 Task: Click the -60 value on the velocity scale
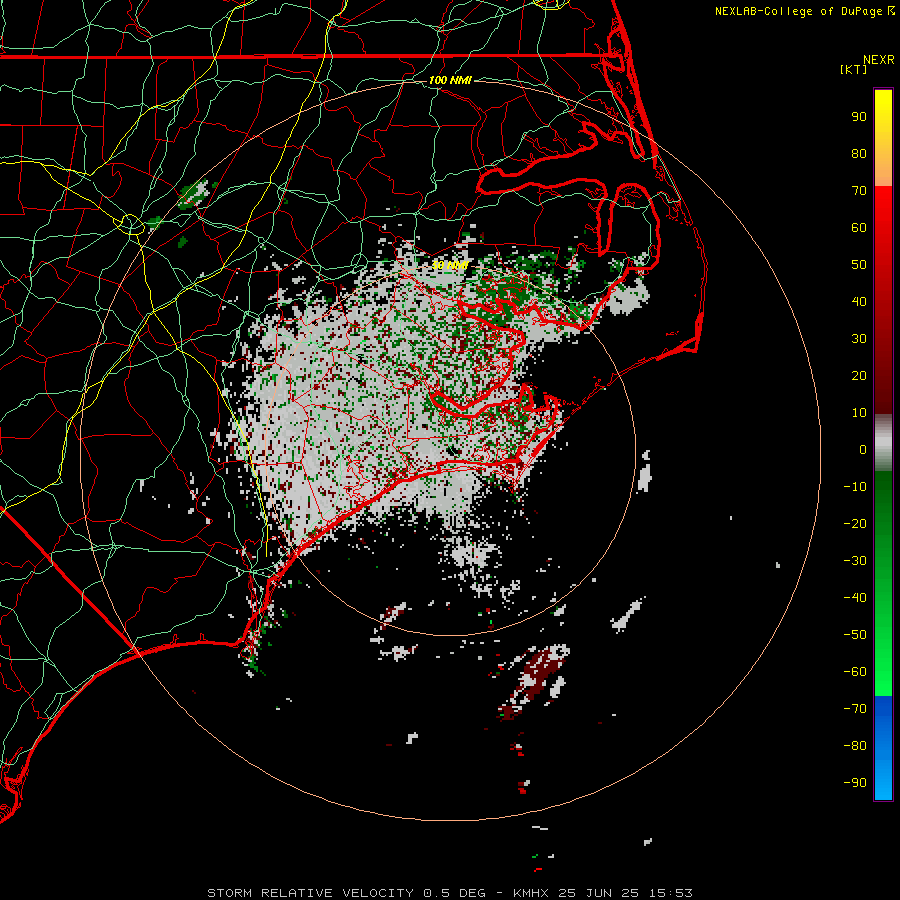point(855,672)
